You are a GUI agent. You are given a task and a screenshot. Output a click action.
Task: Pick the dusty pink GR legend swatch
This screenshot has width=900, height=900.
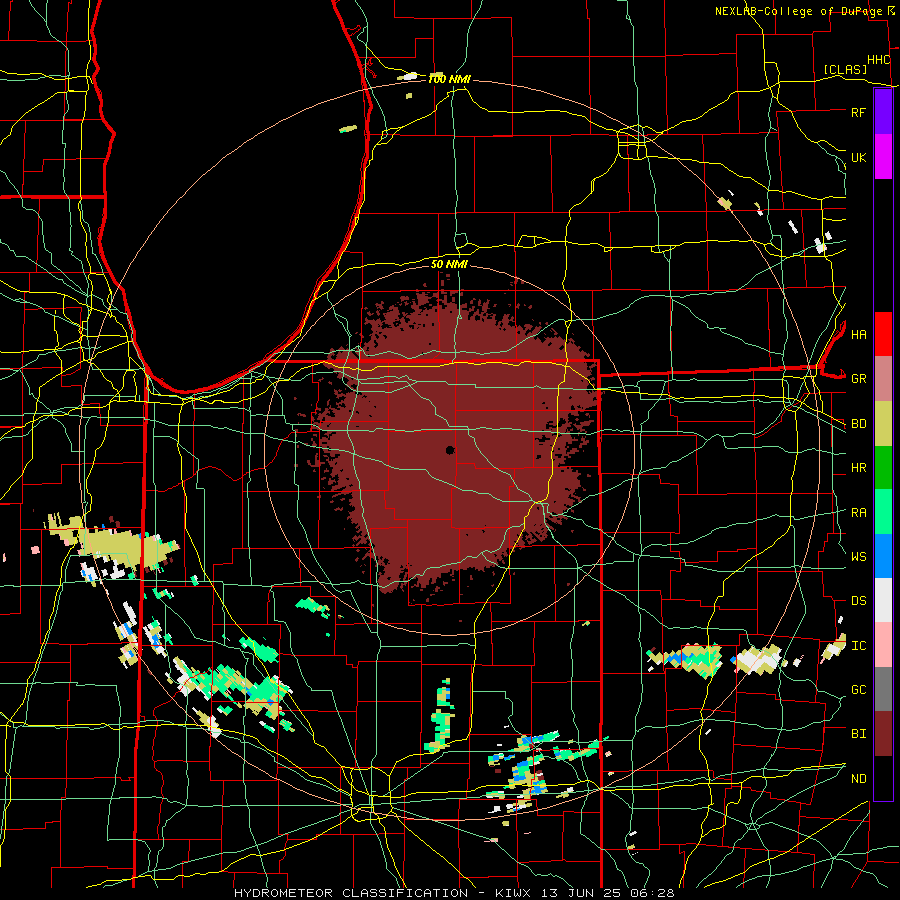point(883,379)
